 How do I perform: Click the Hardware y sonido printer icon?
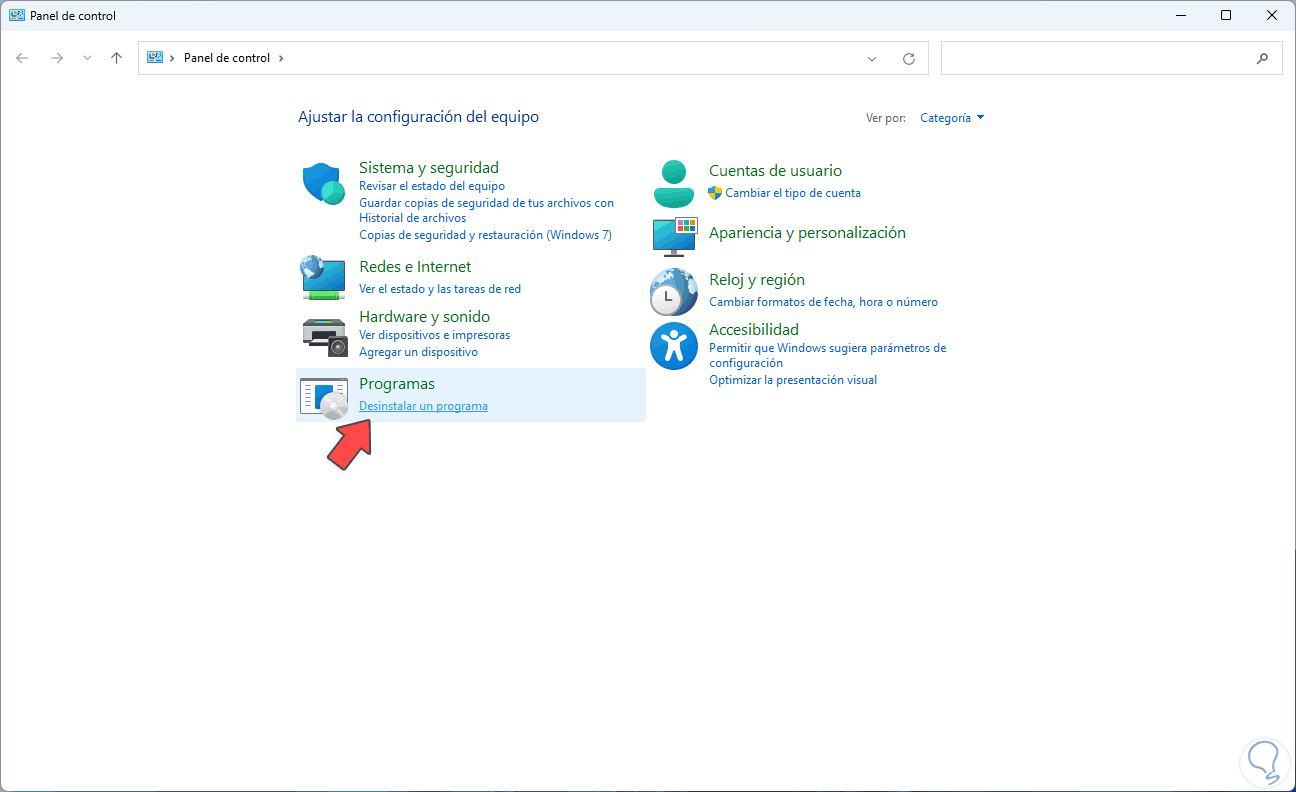pos(324,336)
